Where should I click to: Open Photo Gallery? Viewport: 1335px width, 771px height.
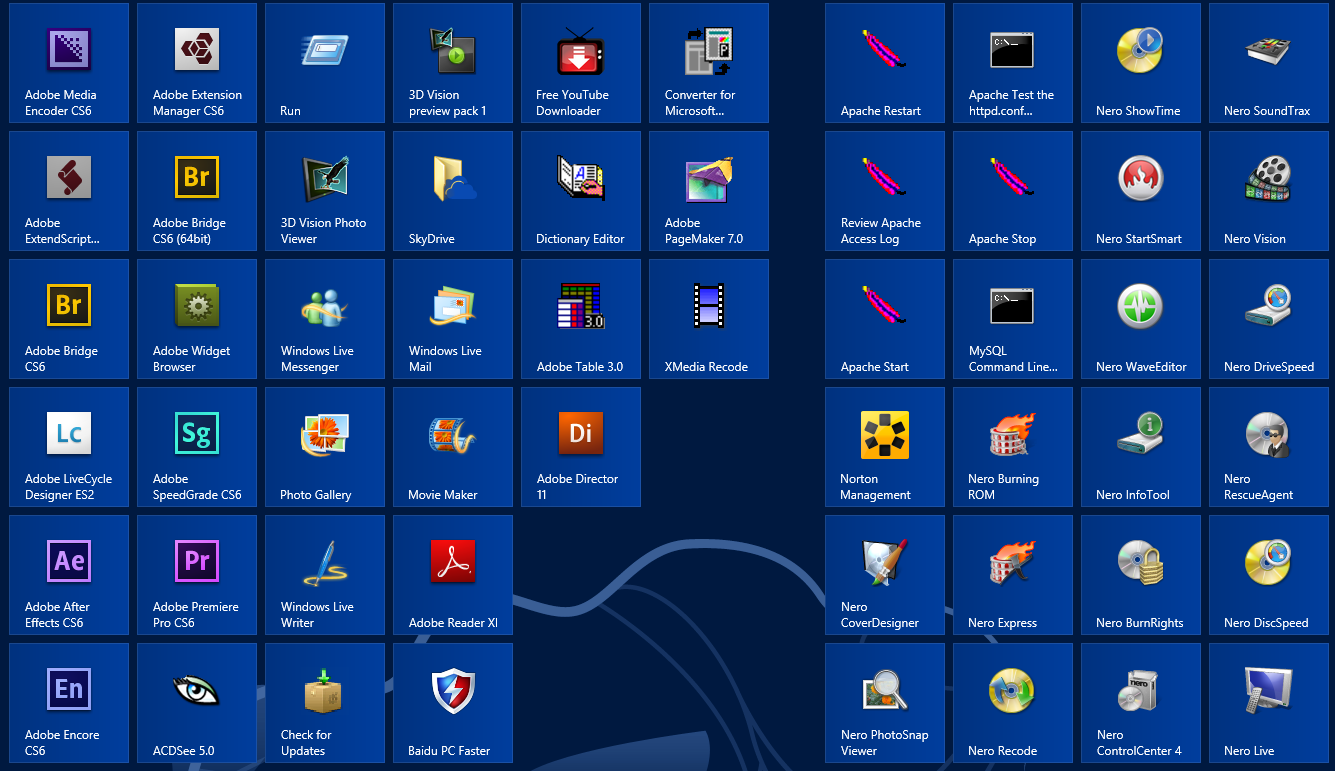[x=325, y=447]
